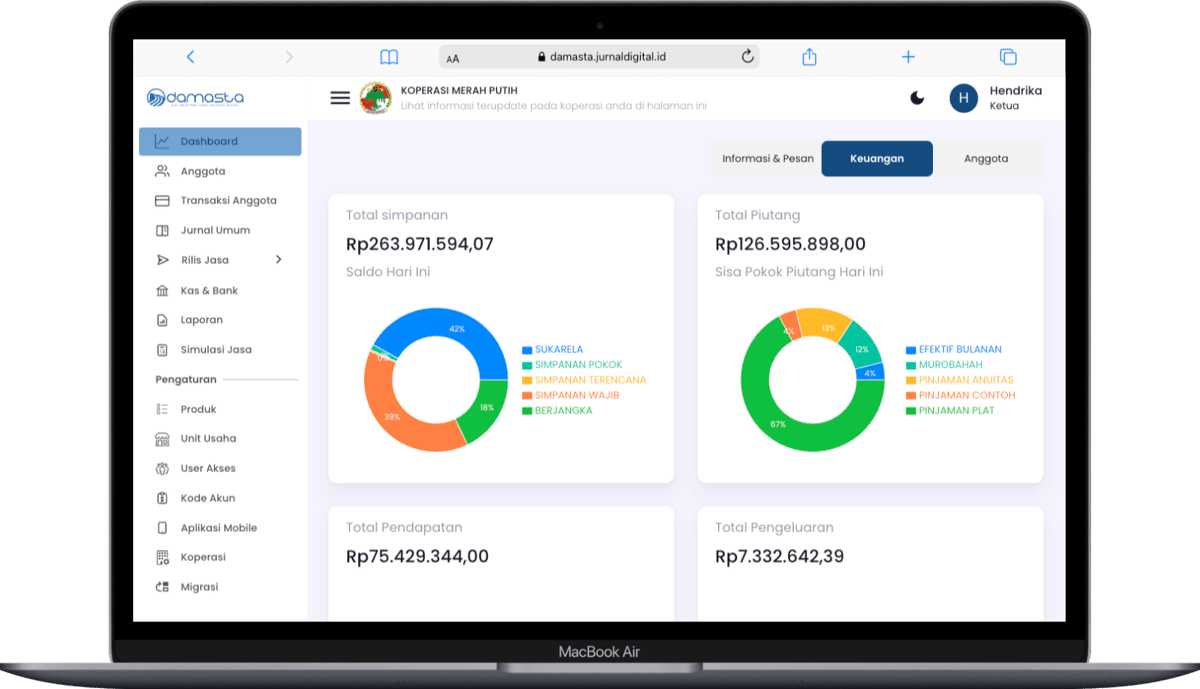This screenshot has height=689, width=1200.
Task: Open the Hendrika user avatar
Action: [x=963, y=98]
